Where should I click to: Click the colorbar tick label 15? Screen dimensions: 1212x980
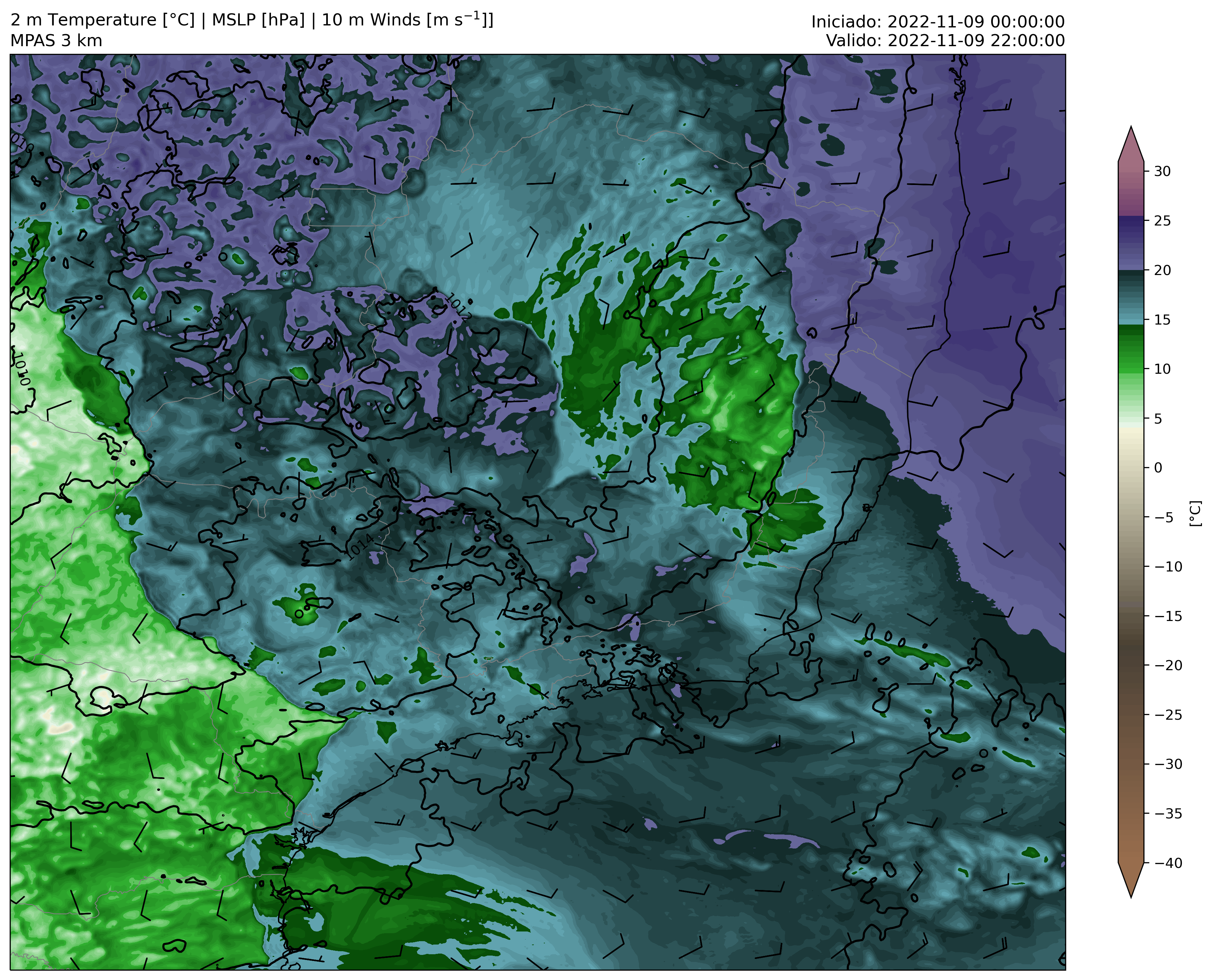tap(1162, 320)
